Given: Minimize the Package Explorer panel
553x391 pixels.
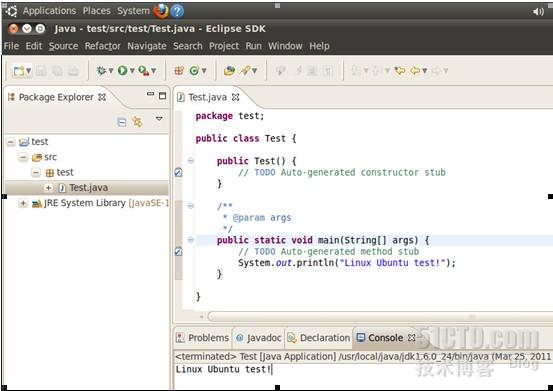Looking at the screenshot, I should (150, 94).
